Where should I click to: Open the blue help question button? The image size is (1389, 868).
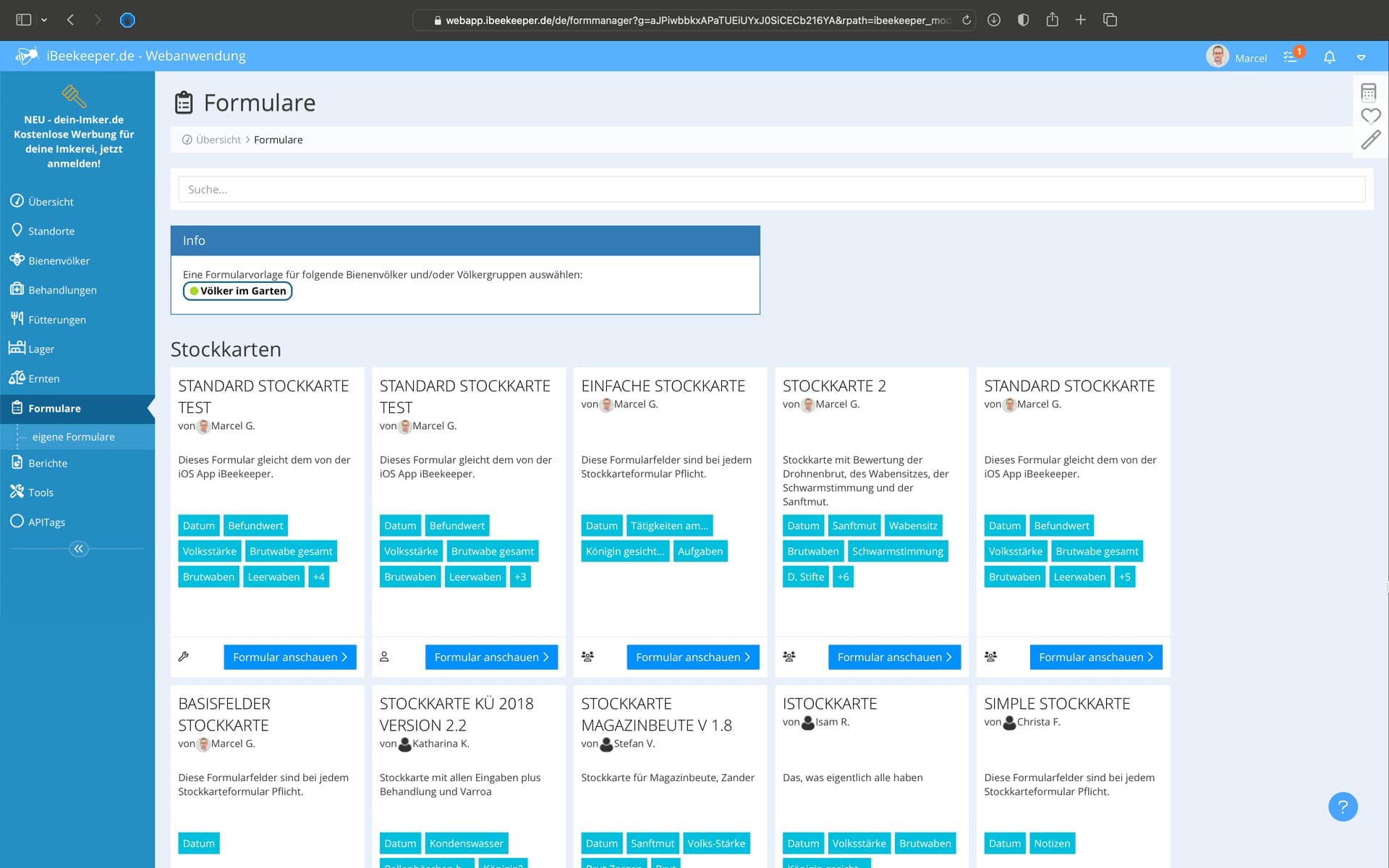[x=1343, y=807]
